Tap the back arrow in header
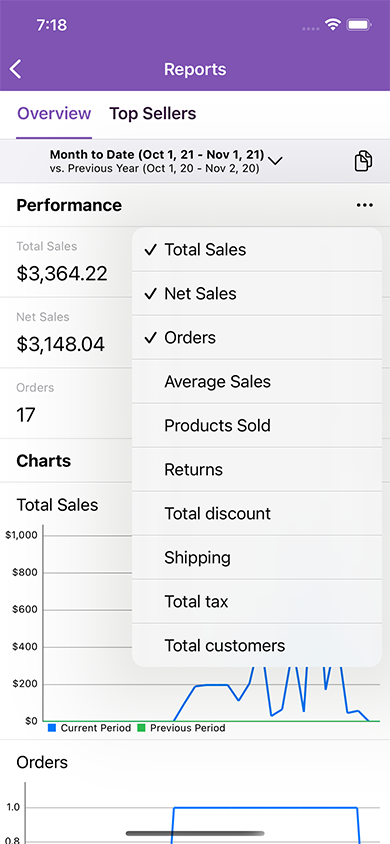 click(16, 69)
